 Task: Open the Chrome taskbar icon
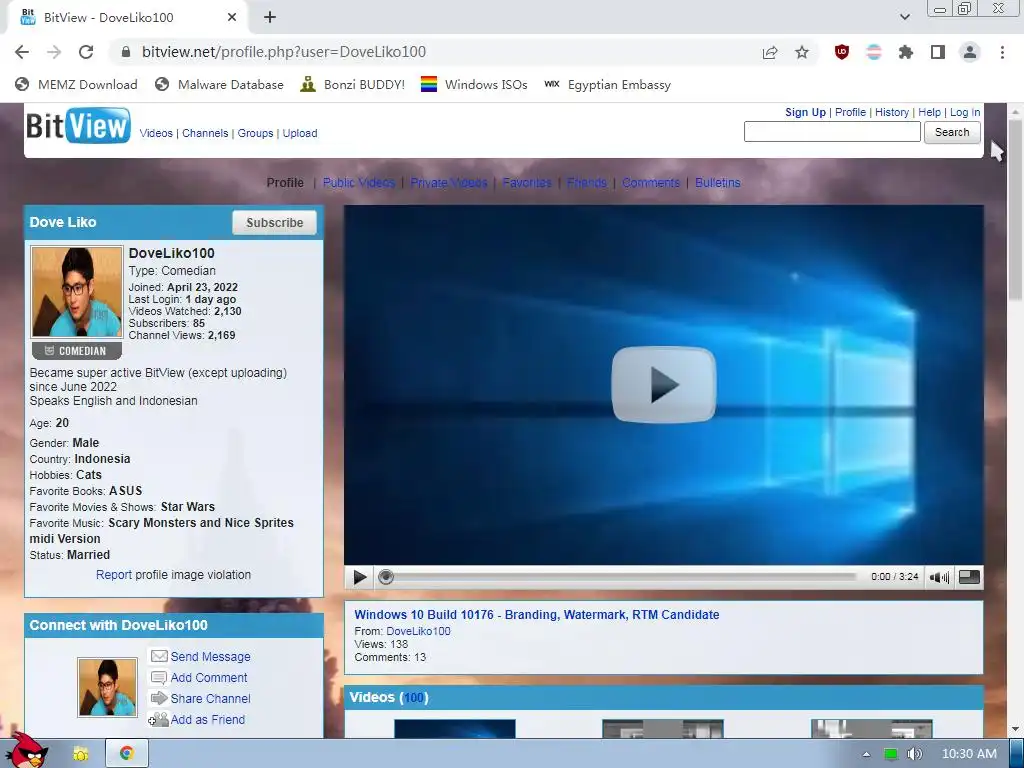click(127, 754)
